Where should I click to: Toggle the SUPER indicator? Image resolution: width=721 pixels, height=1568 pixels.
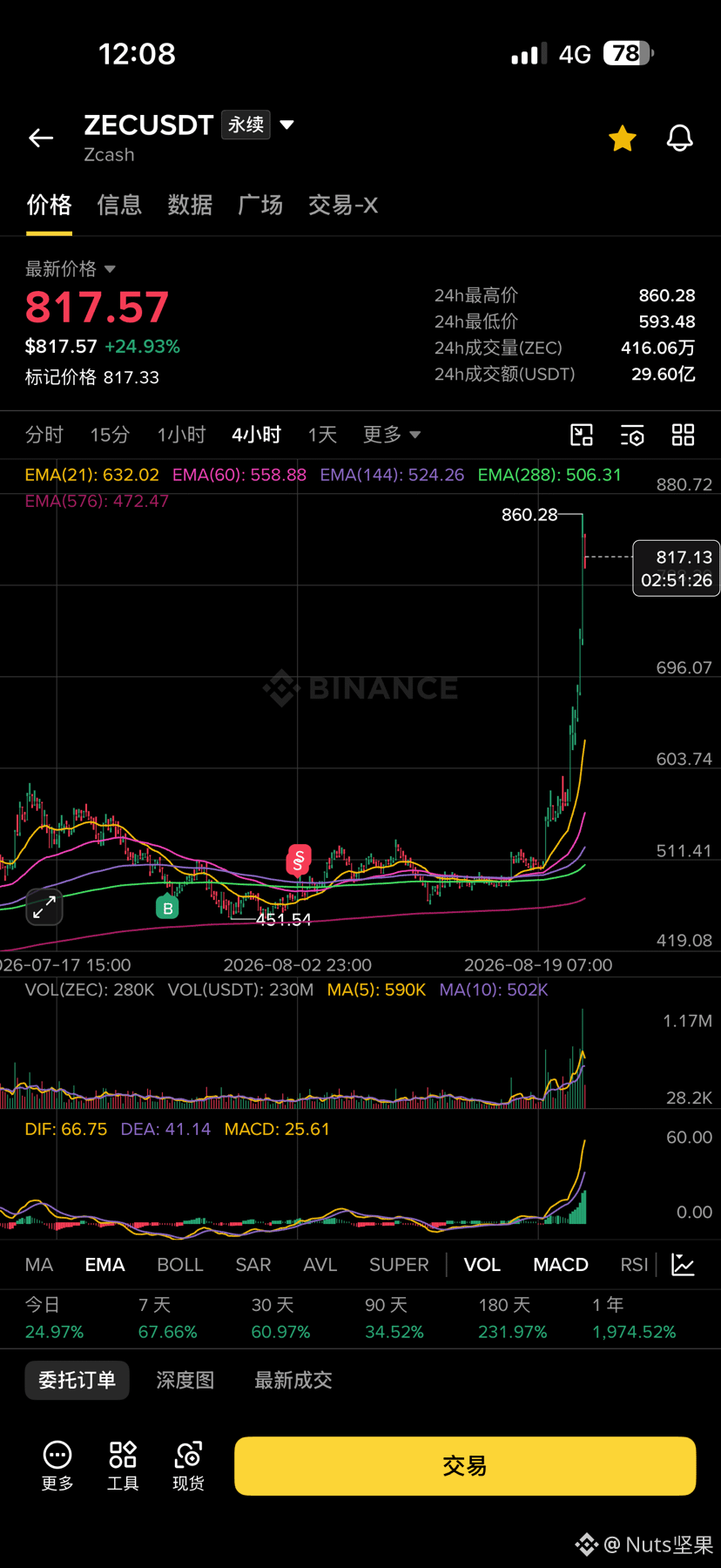click(x=399, y=1265)
